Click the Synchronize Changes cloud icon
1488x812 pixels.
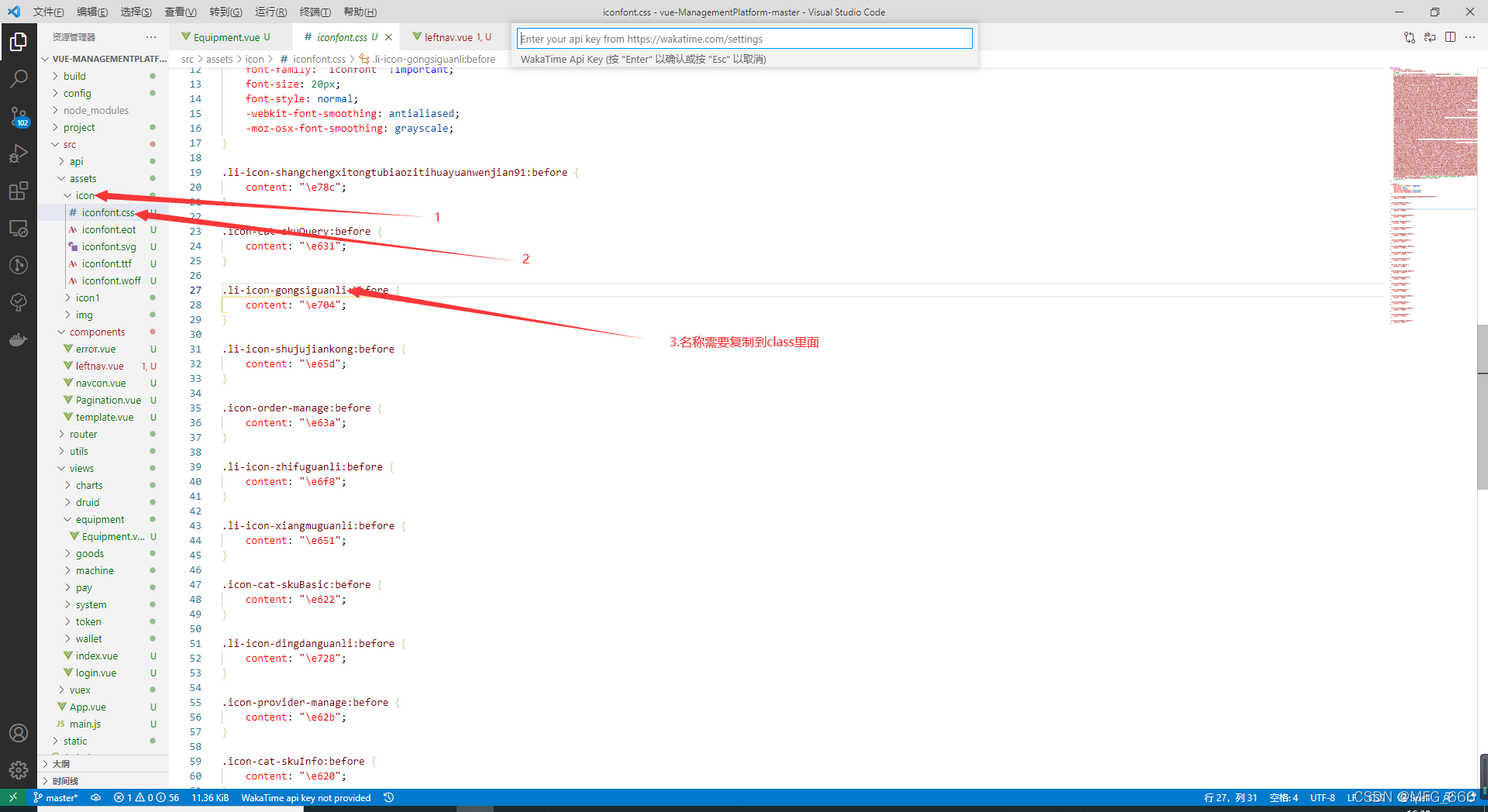96,797
